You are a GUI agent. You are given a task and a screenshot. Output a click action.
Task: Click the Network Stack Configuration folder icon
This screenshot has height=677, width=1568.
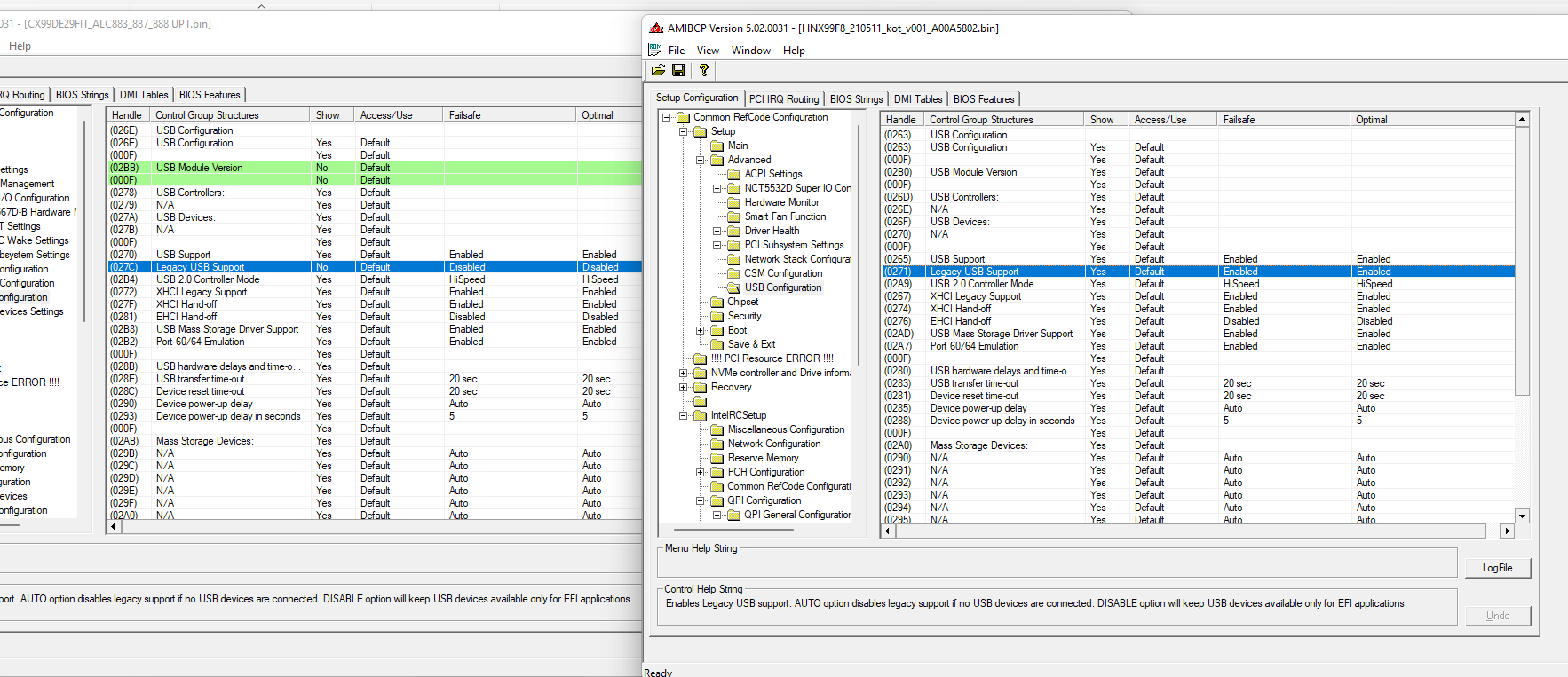pos(734,260)
